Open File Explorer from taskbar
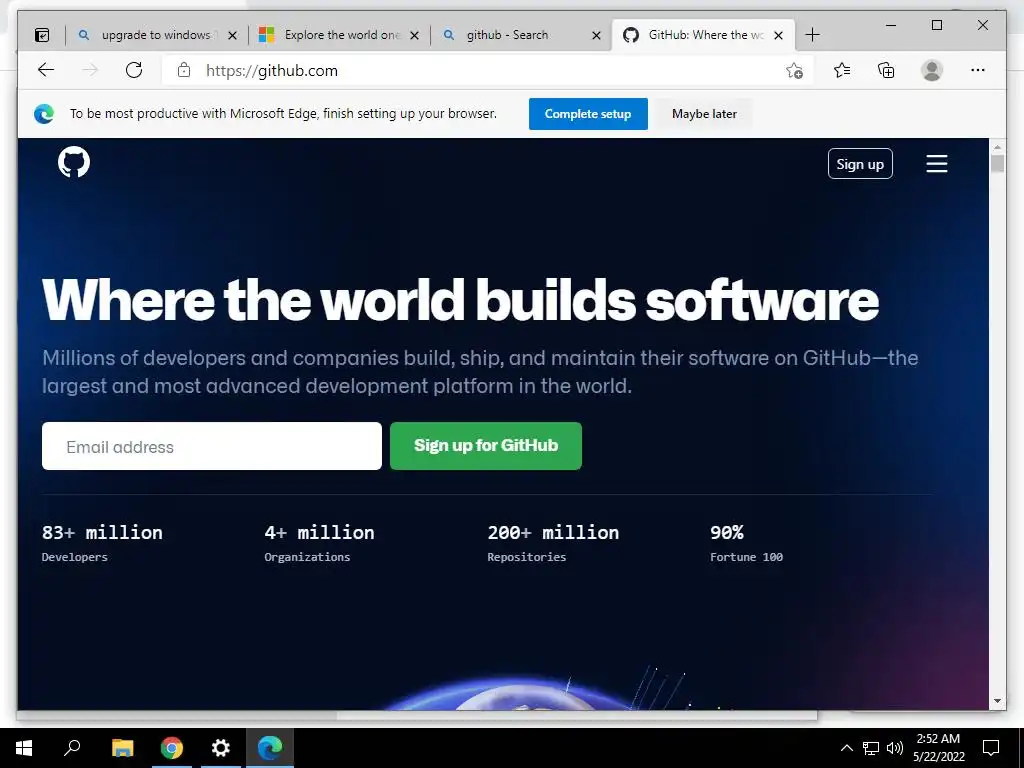The width and height of the screenshot is (1024, 768). [122, 748]
